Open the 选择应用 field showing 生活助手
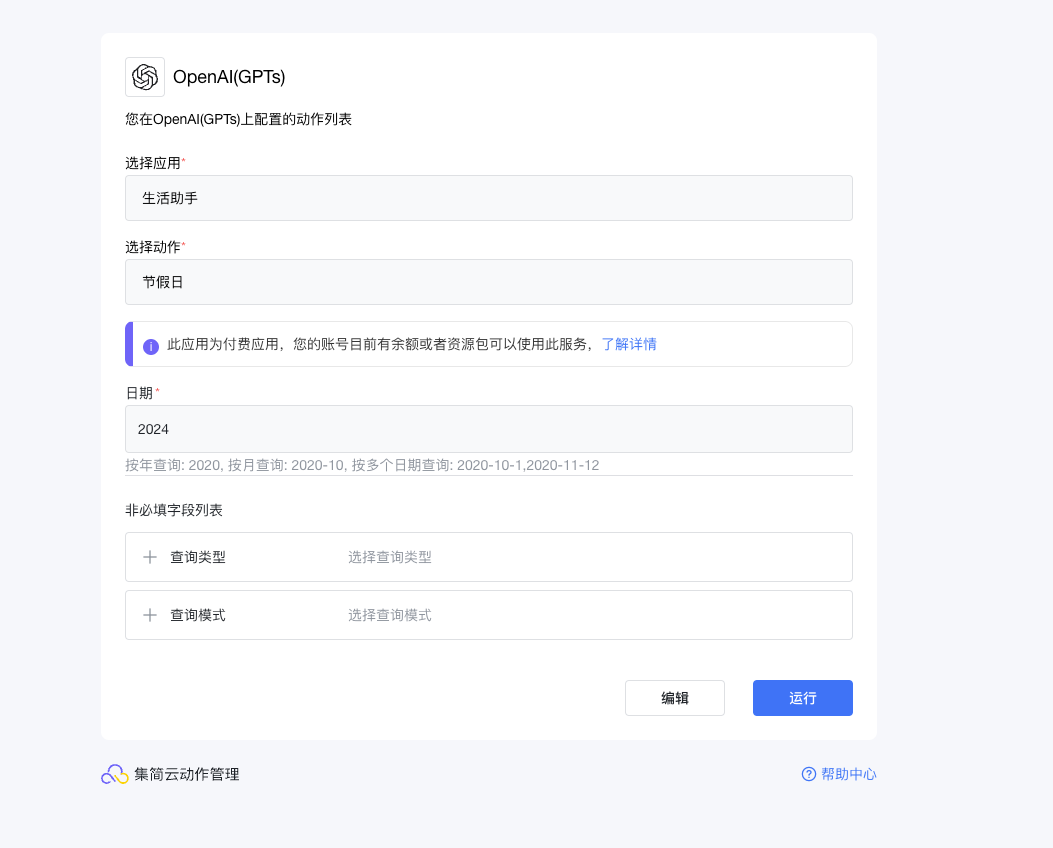This screenshot has height=848, width=1053. tap(489, 198)
